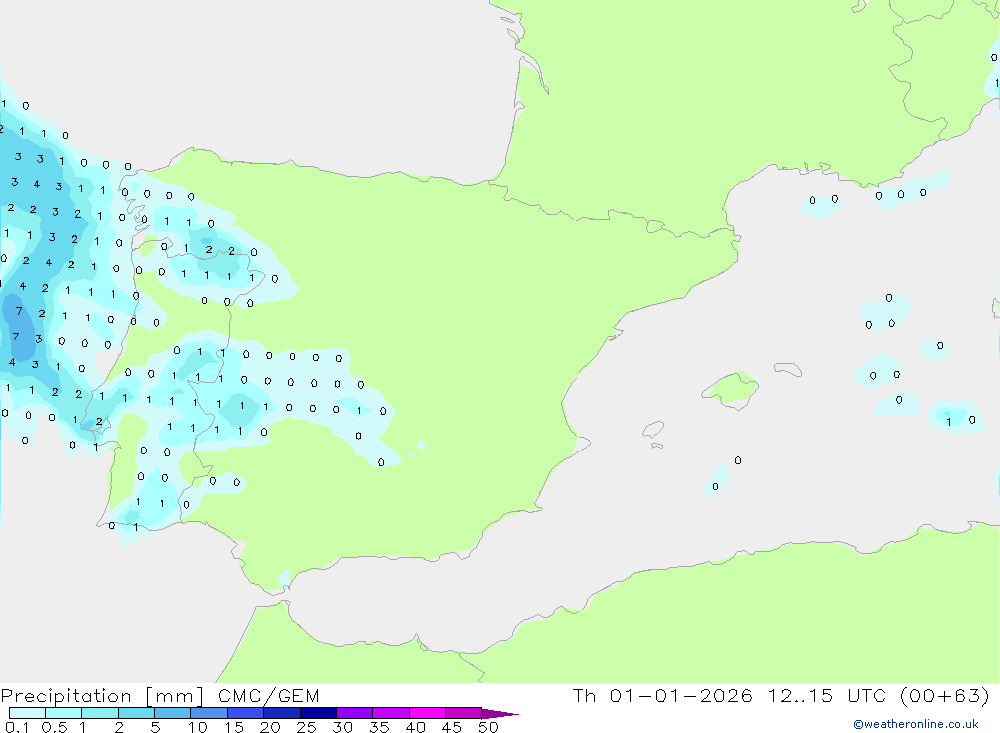Pick the legend swatch between 10 and 15
Image resolution: width=1000 pixels, height=733 pixels.
pyautogui.click(x=209, y=713)
